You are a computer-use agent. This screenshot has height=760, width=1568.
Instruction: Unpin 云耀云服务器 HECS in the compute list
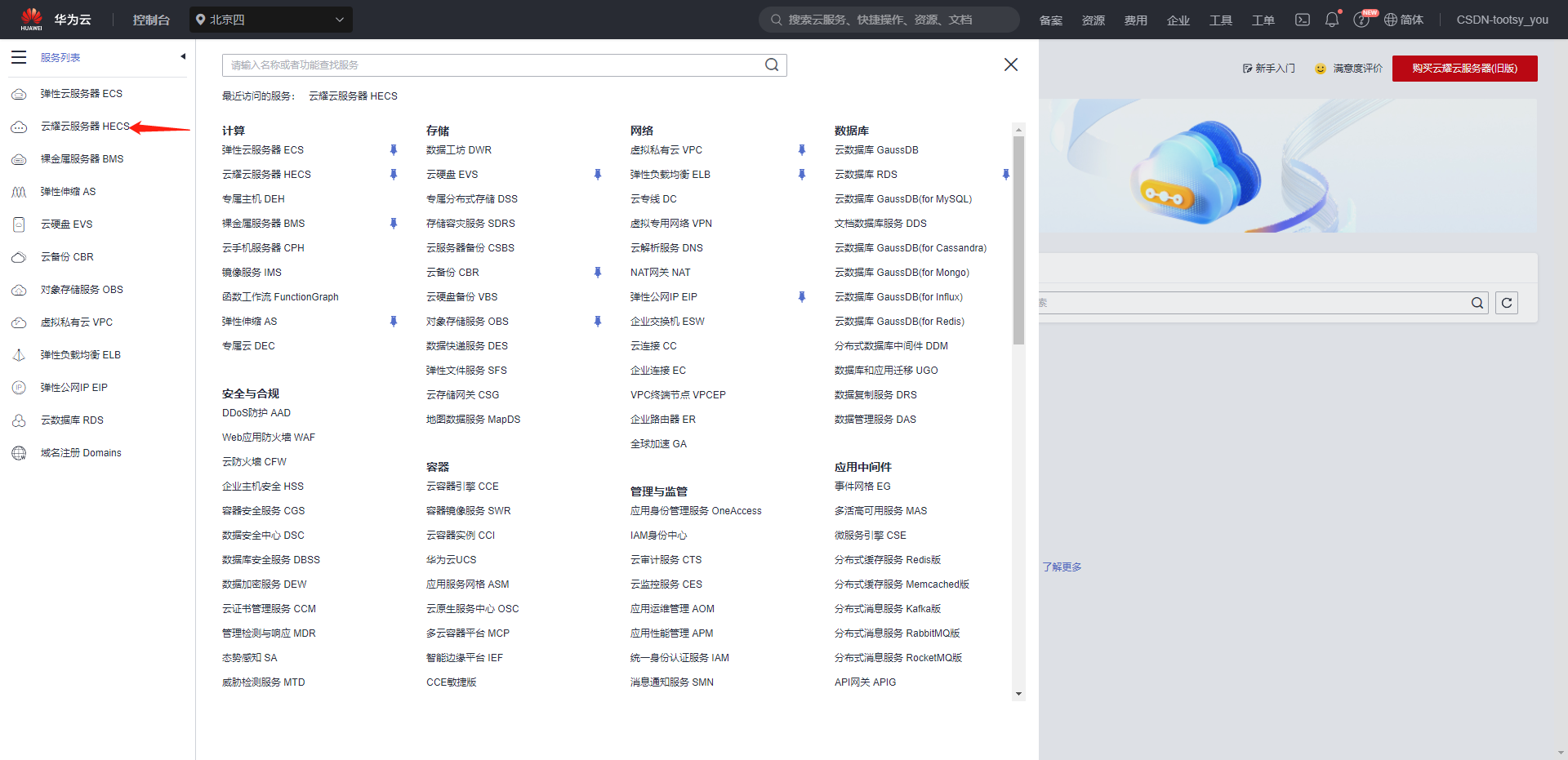tap(394, 175)
